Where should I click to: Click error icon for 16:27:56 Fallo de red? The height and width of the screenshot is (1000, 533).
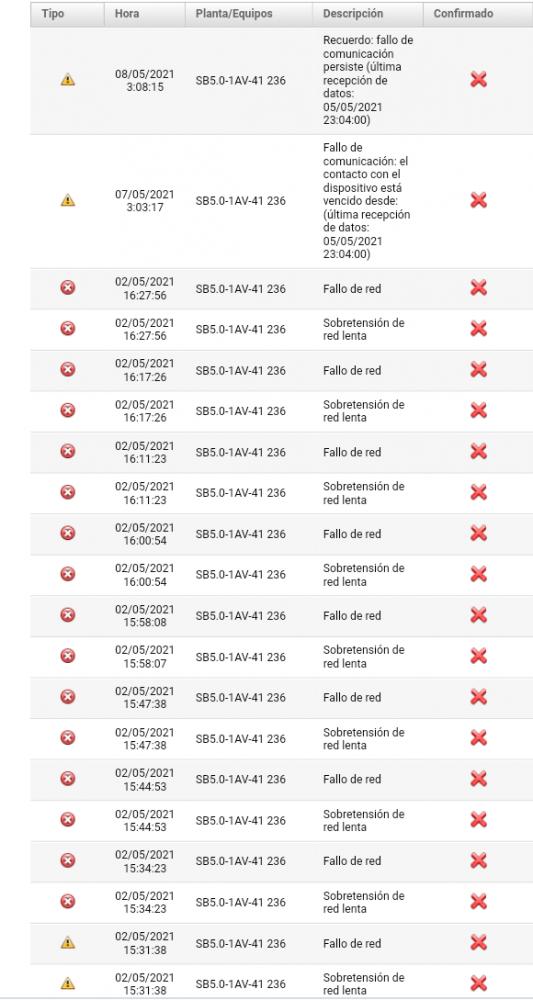click(68, 288)
